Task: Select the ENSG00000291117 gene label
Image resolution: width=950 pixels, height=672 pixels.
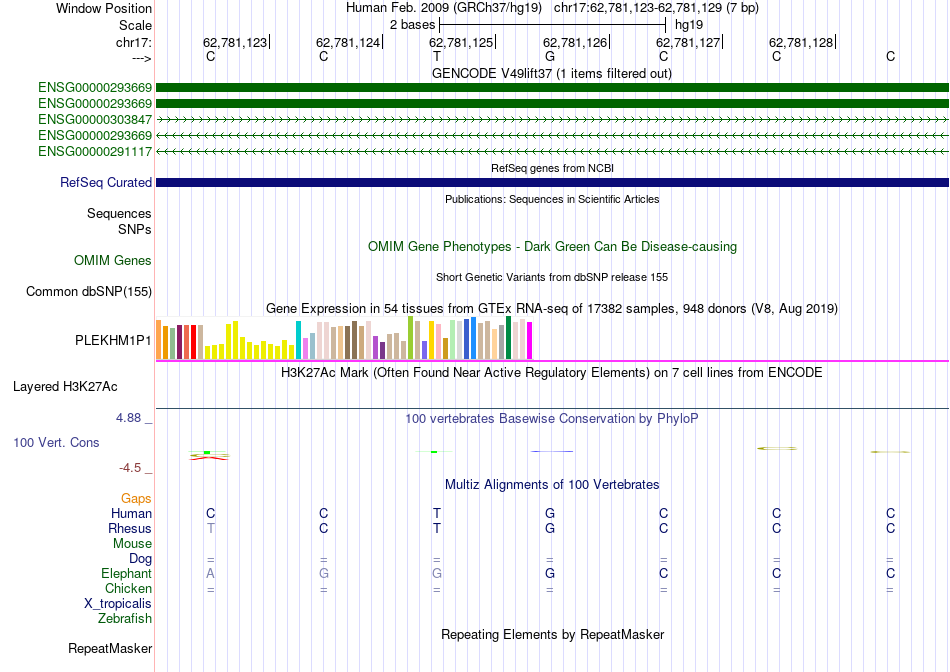Action: pos(95,151)
